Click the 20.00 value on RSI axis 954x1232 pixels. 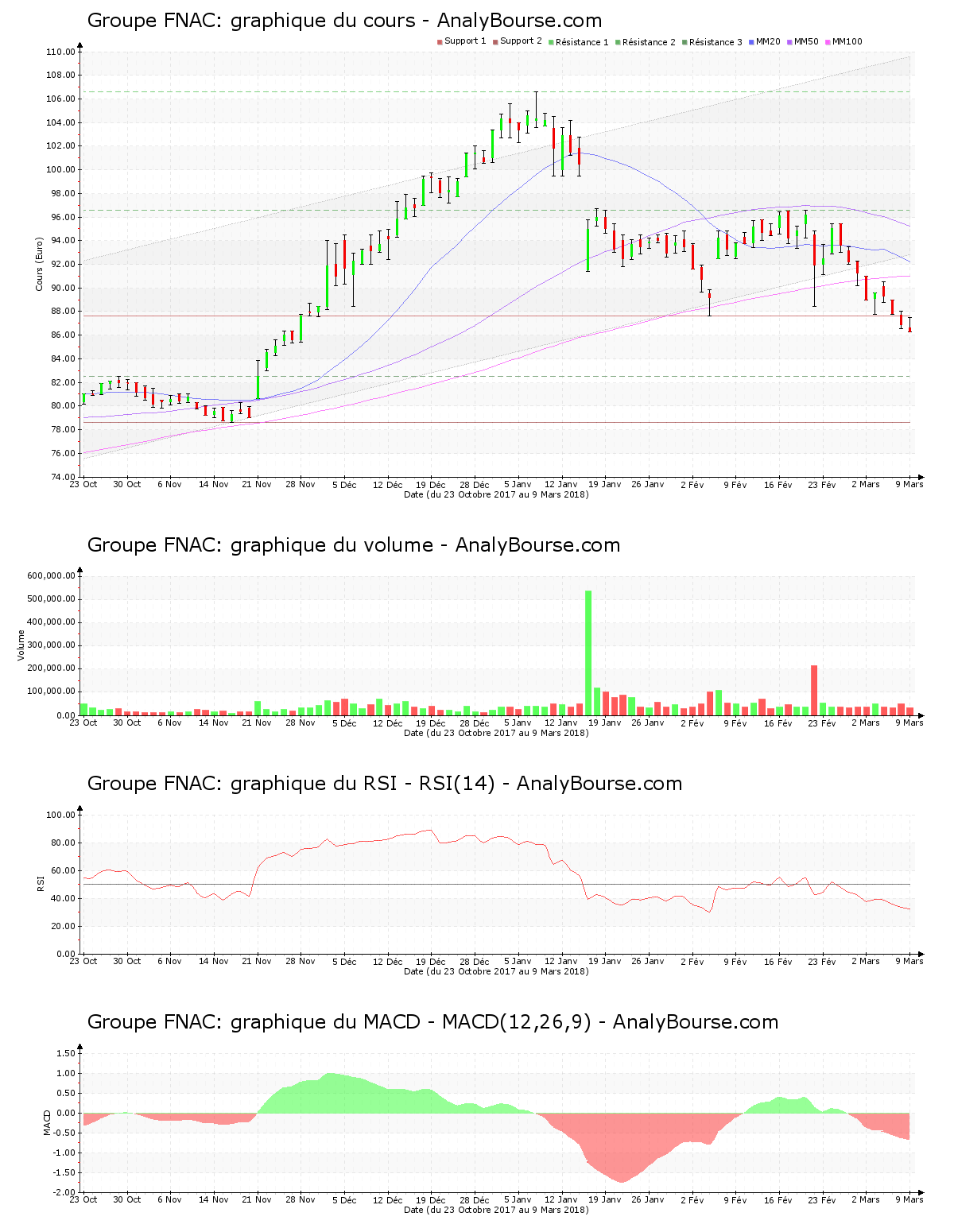coord(63,926)
